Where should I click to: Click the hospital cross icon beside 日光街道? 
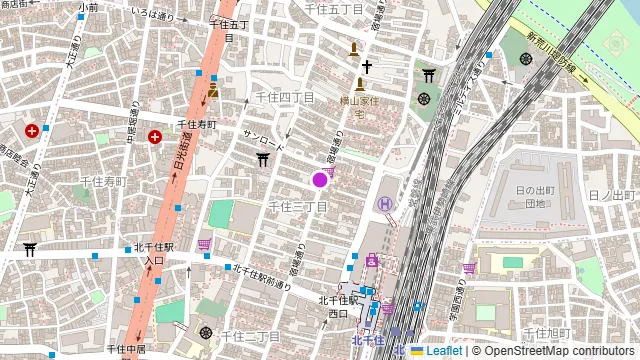tap(155, 137)
